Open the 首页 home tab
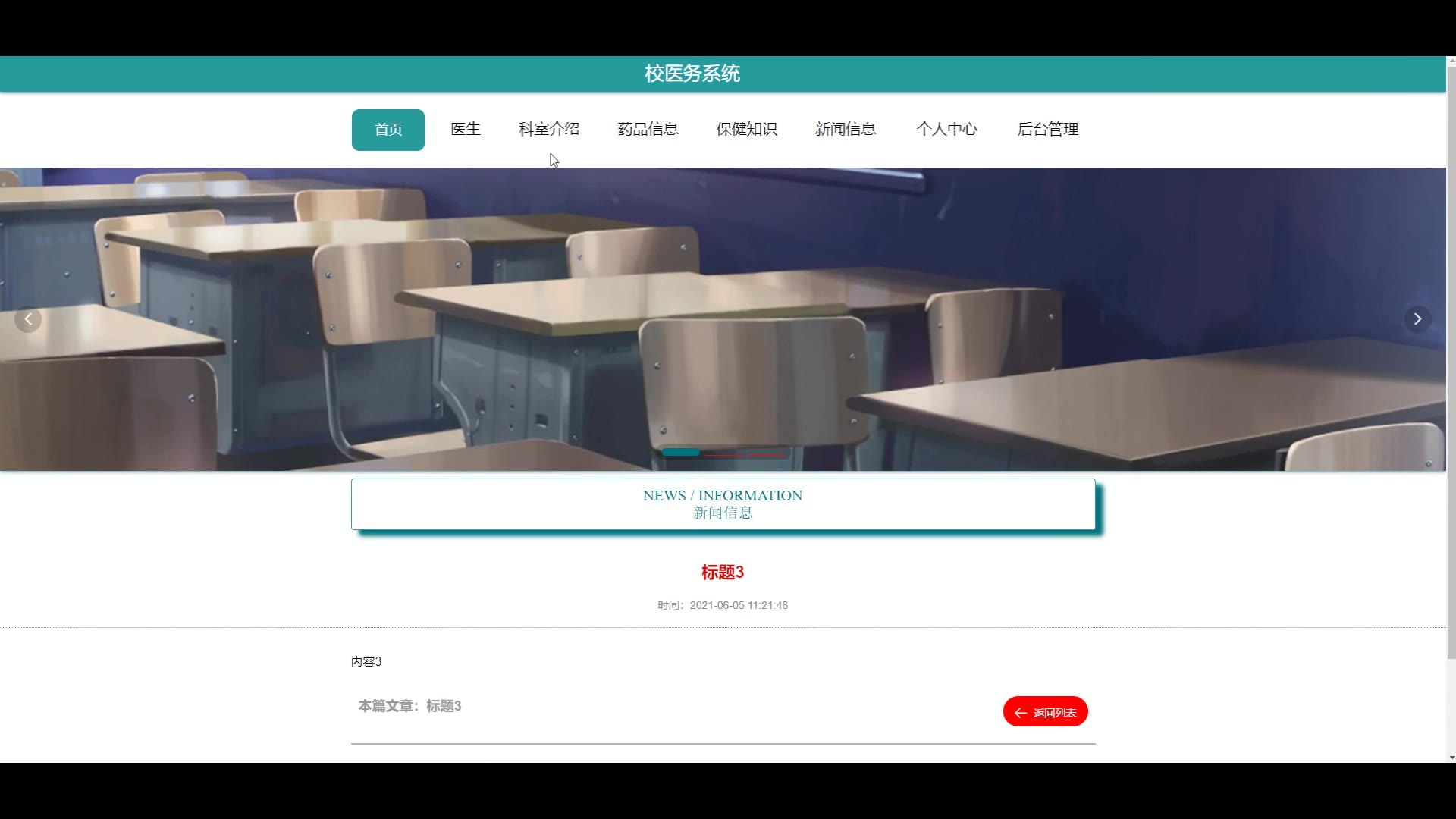Viewport: 1456px width, 819px height. click(x=388, y=130)
